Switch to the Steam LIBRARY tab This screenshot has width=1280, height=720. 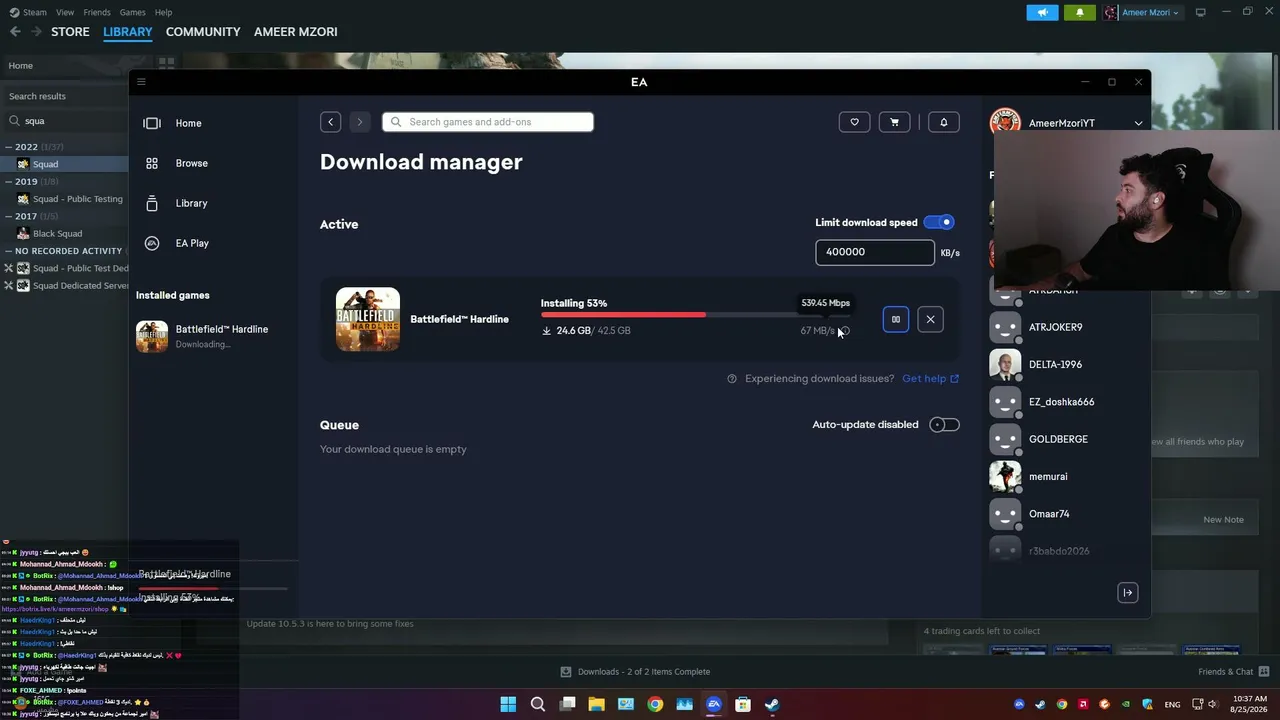[x=128, y=32]
